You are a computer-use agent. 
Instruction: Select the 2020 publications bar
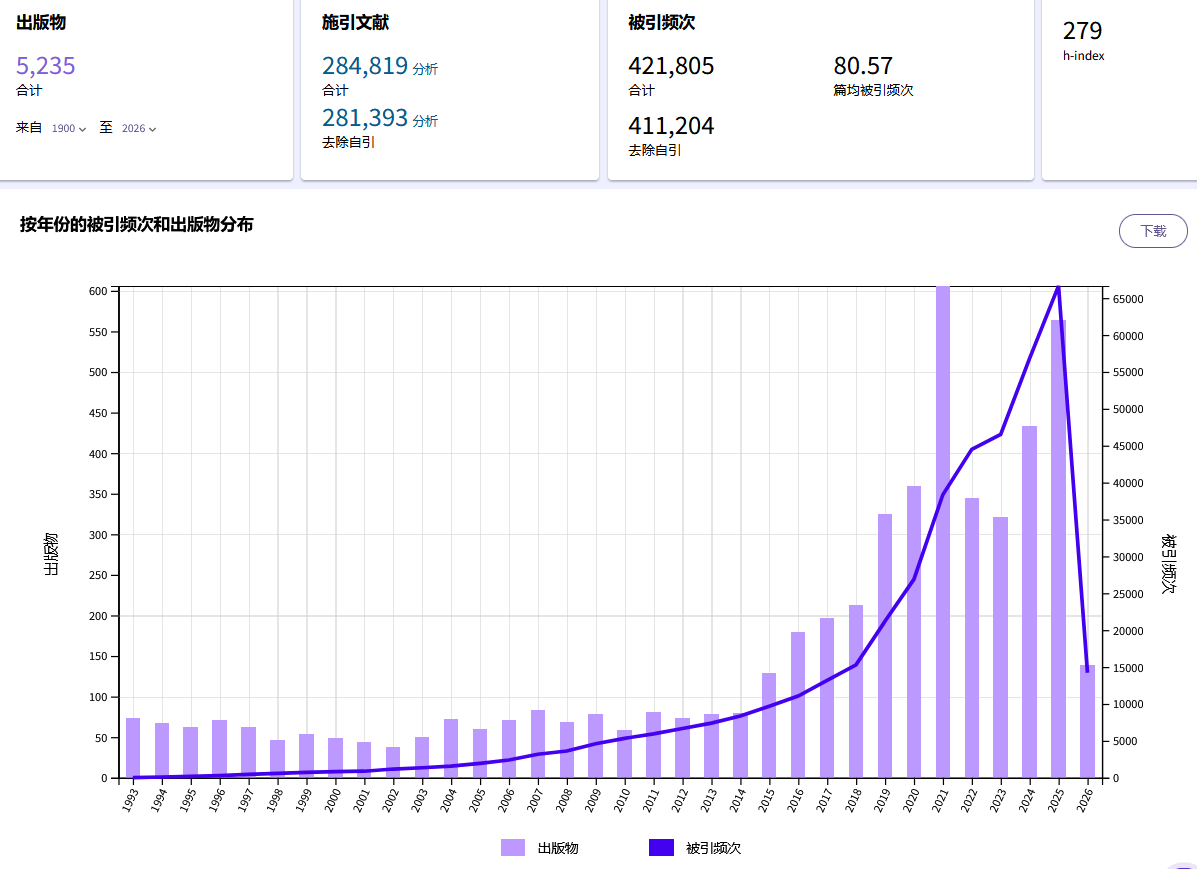click(914, 632)
